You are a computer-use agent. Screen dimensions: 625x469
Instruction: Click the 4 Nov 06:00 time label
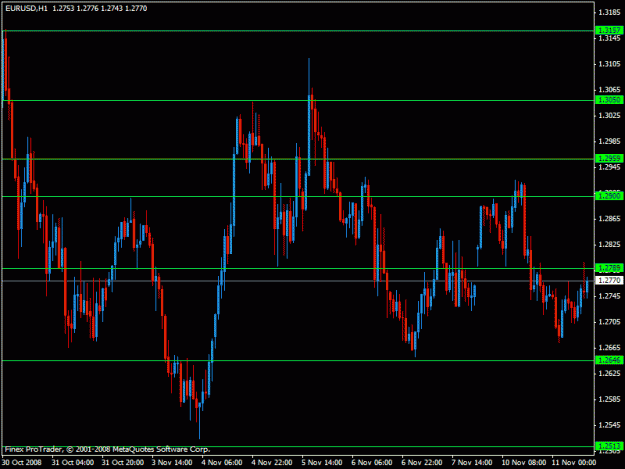pos(222,463)
